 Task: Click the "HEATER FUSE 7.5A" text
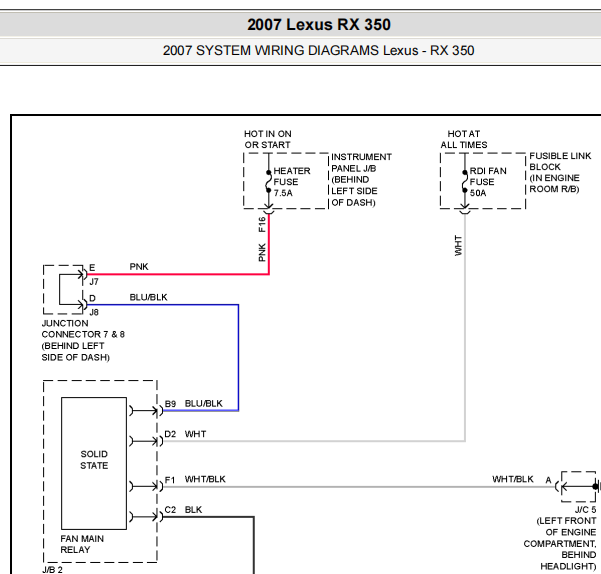[x=292, y=182]
